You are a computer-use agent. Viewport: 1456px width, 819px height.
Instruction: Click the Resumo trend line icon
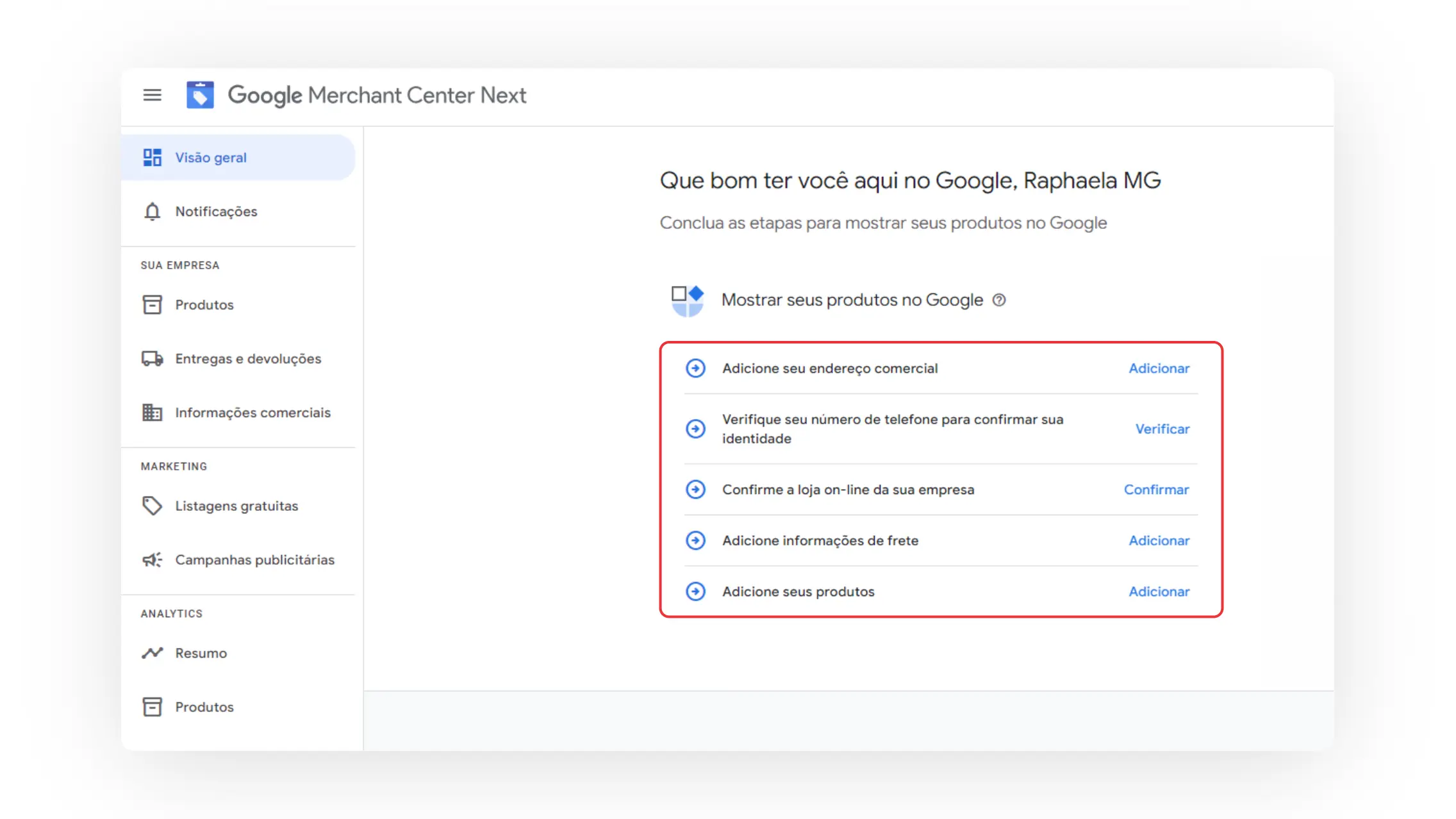click(152, 653)
